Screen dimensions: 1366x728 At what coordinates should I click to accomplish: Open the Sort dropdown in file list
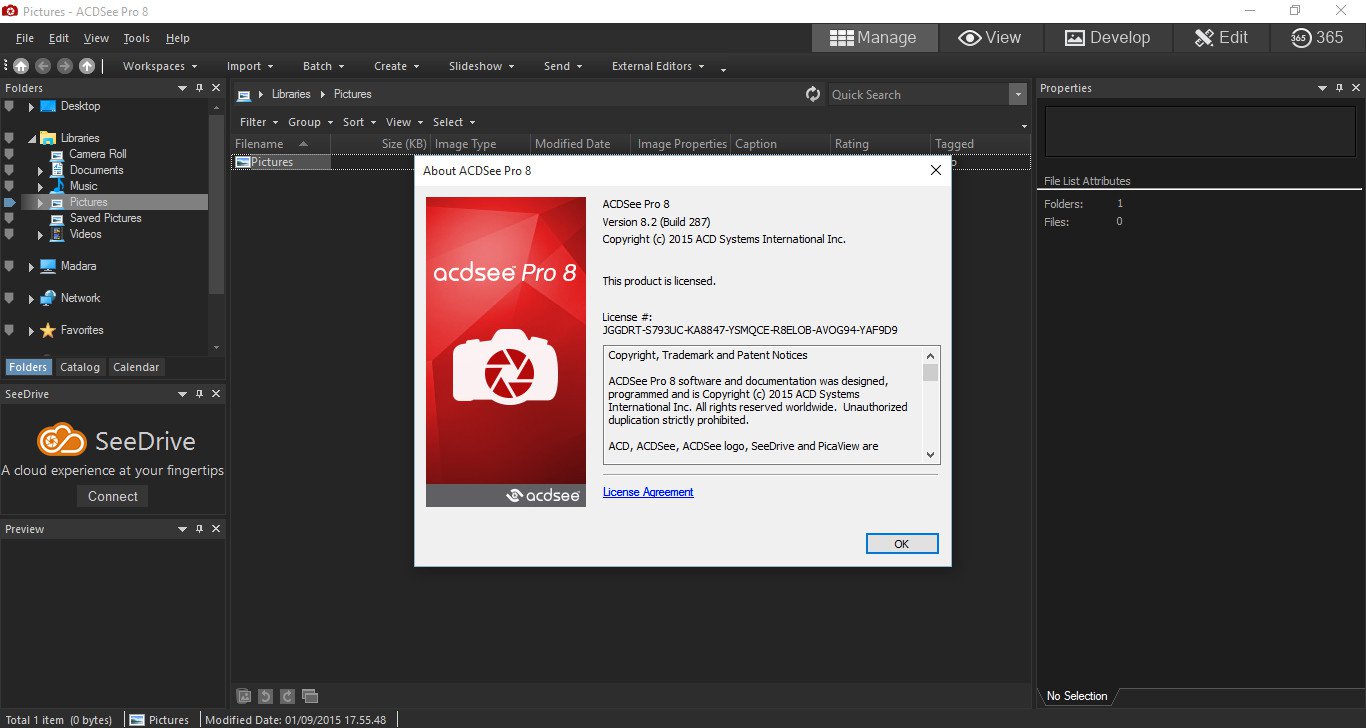(x=359, y=122)
